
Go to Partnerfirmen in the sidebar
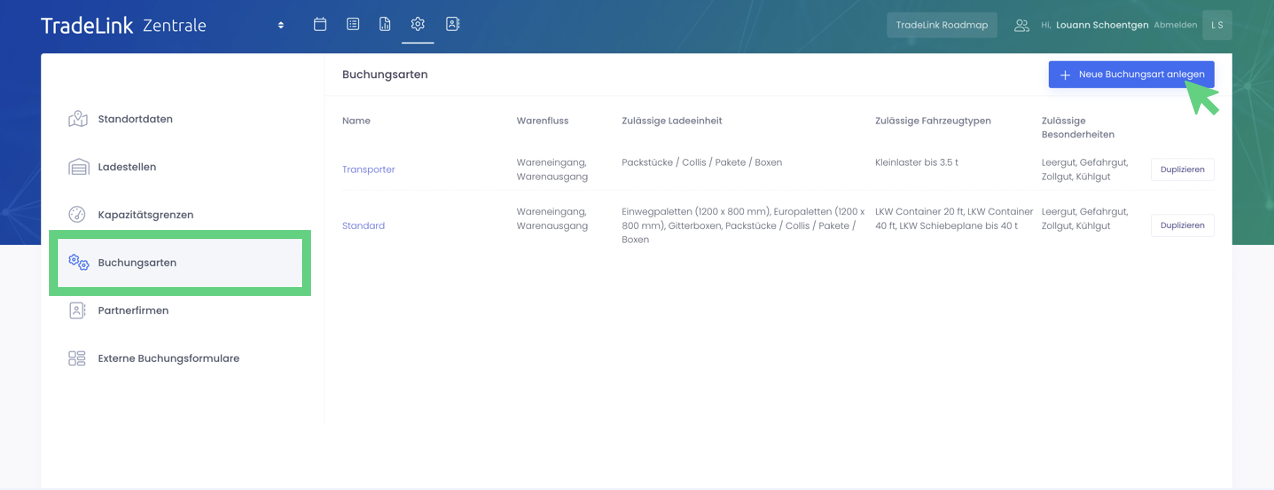pos(133,311)
